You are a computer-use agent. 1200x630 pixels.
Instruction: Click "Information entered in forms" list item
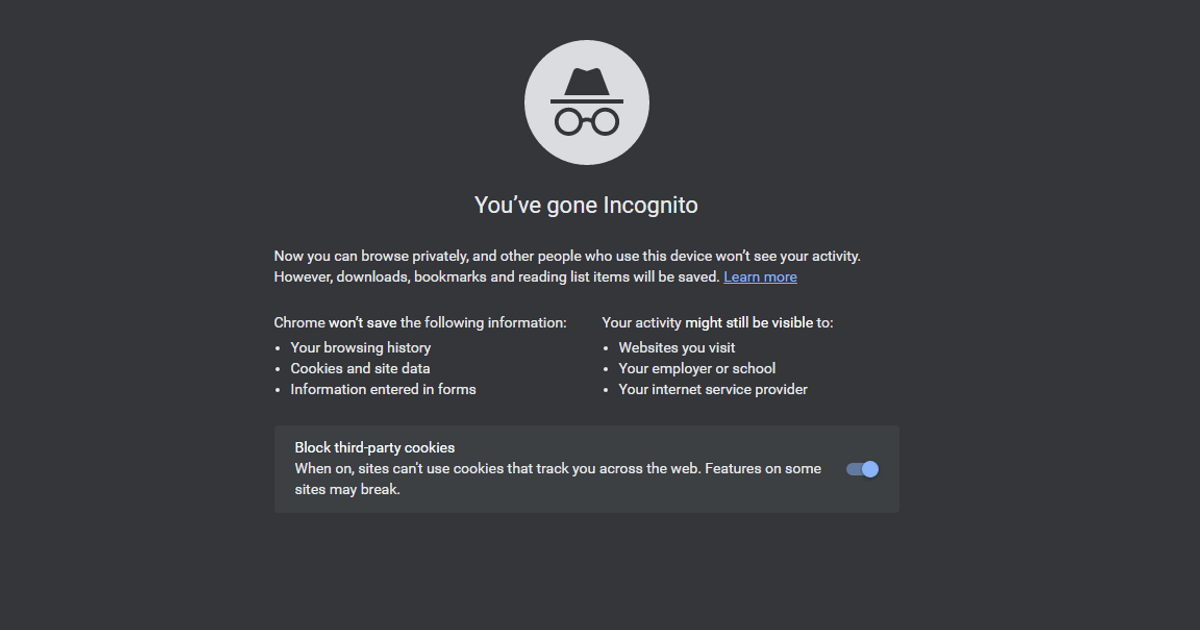[x=383, y=390]
